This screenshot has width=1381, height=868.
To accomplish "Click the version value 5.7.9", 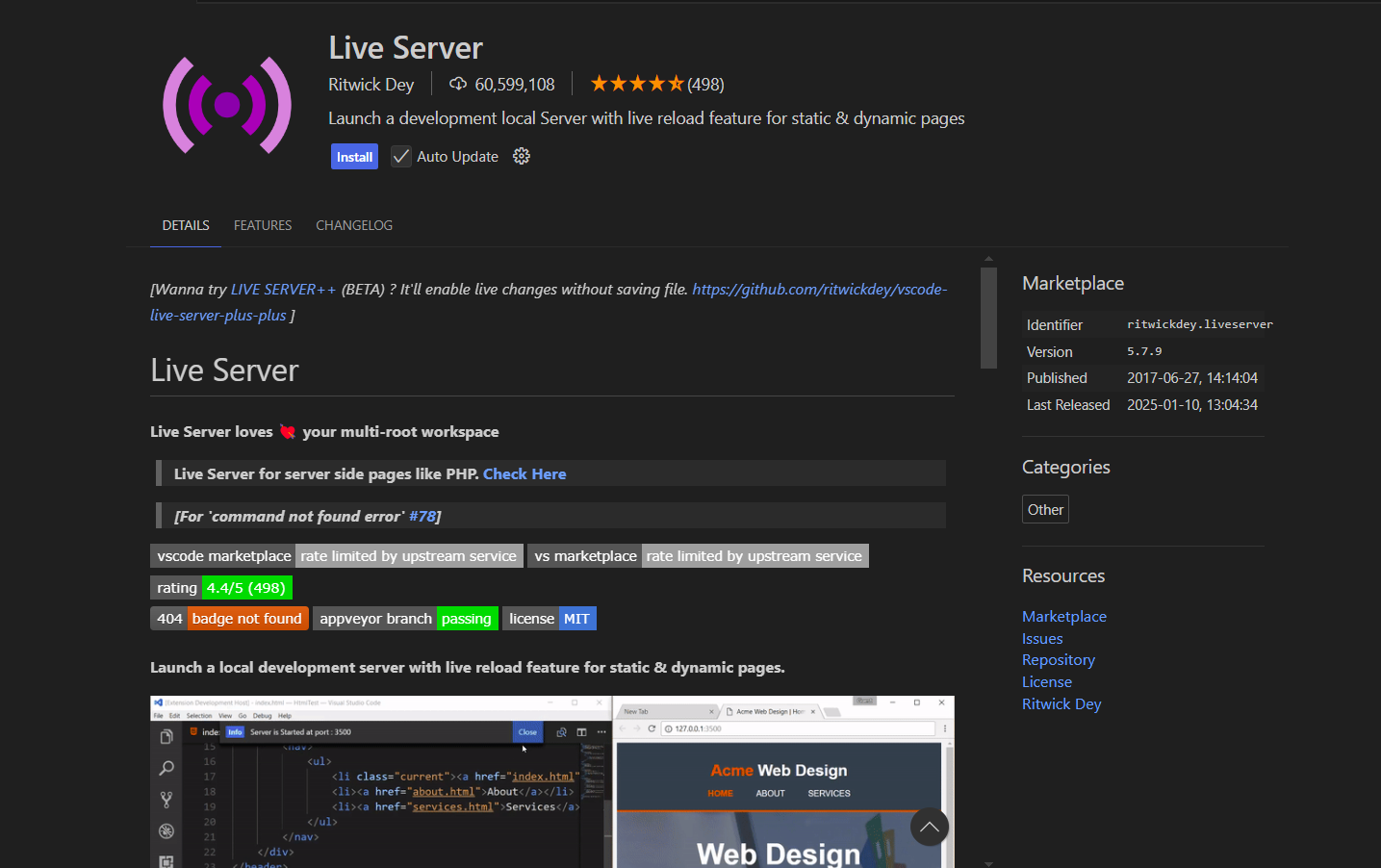I will click(1144, 351).
